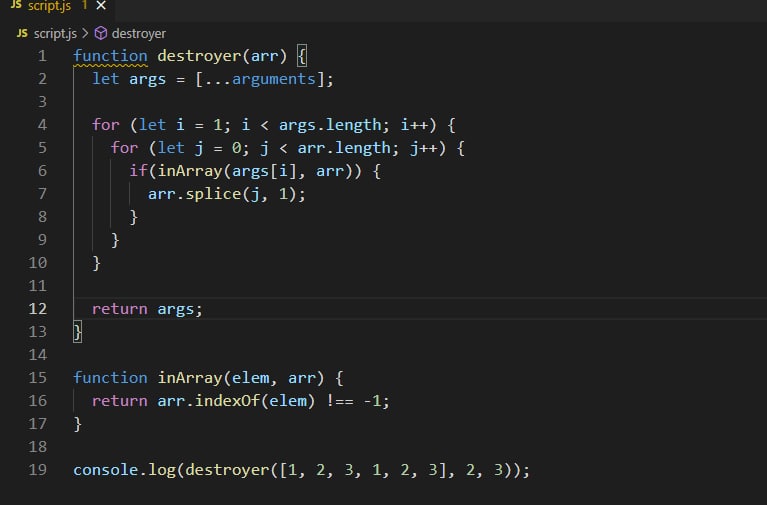Click the 'log' method on line 19
Image resolution: width=767 pixels, height=505 pixels.
[x=162, y=470]
